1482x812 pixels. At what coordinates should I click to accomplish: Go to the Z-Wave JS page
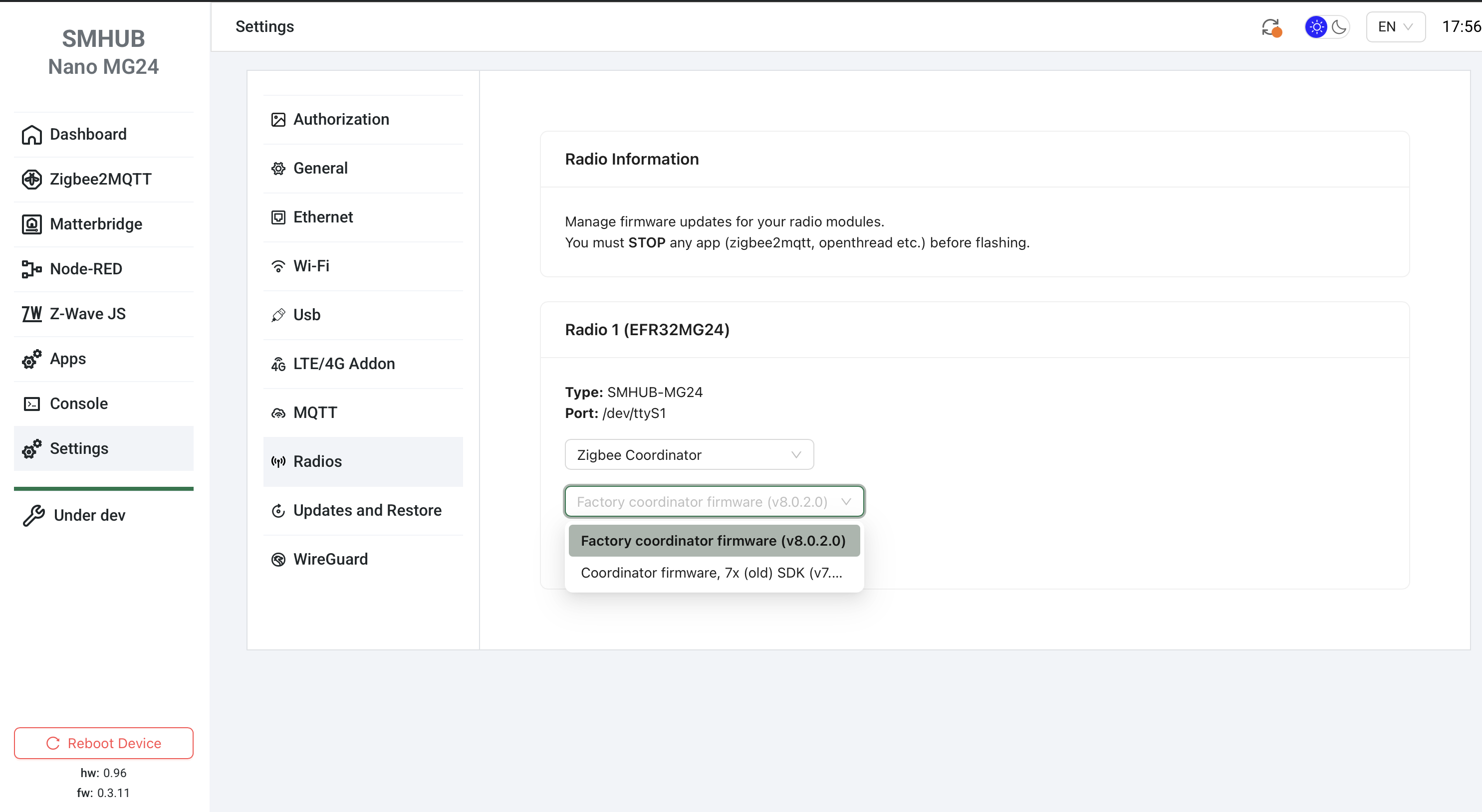pyautogui.click(x=104, y=314)
